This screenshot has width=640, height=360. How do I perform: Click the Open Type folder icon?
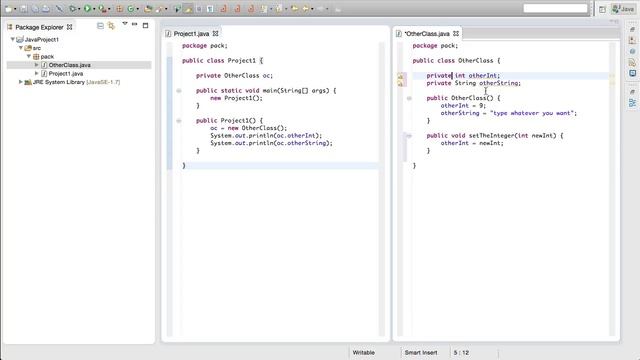148,9
